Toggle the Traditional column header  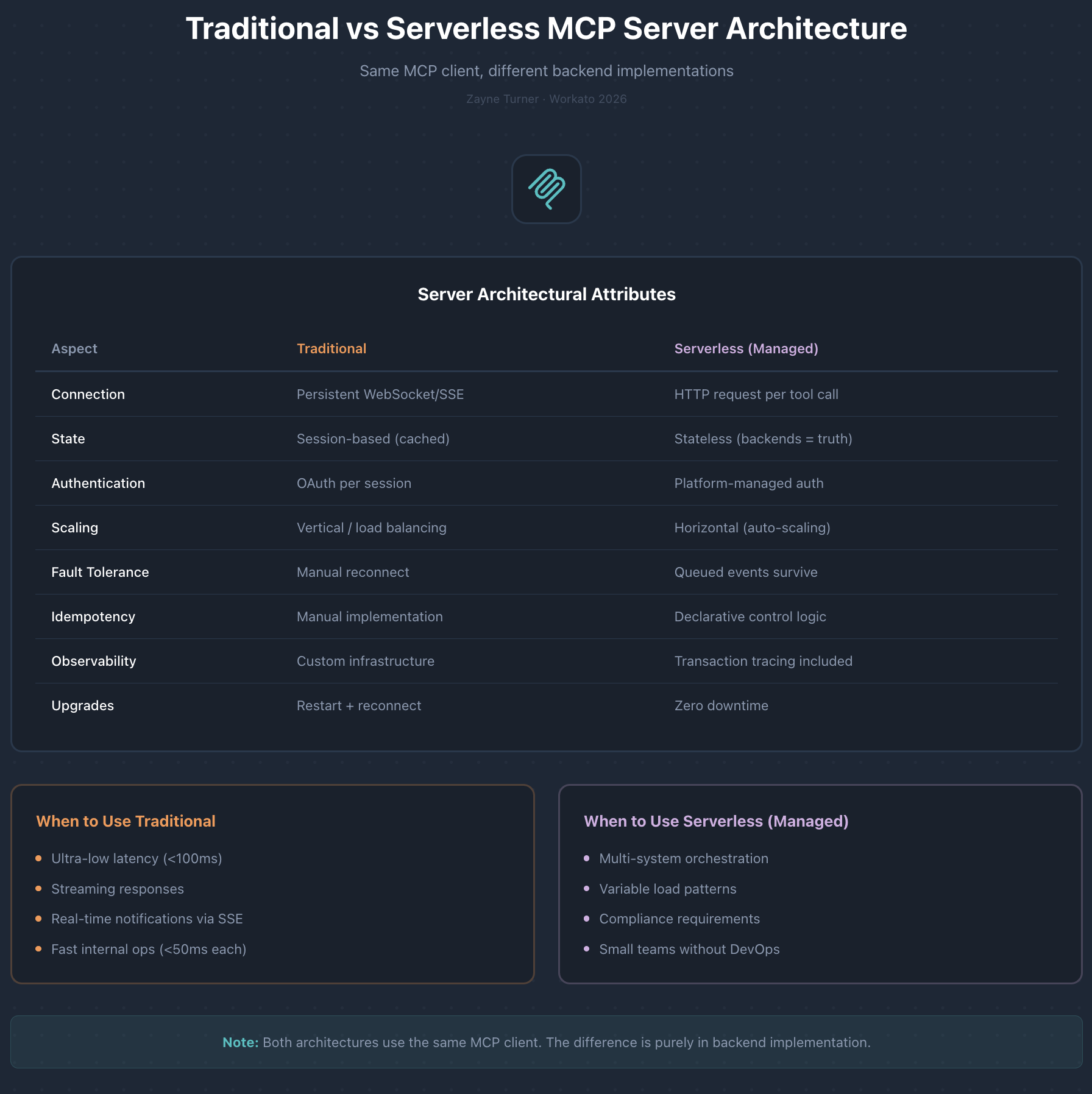pyautogui.click(x=331, y=348)
